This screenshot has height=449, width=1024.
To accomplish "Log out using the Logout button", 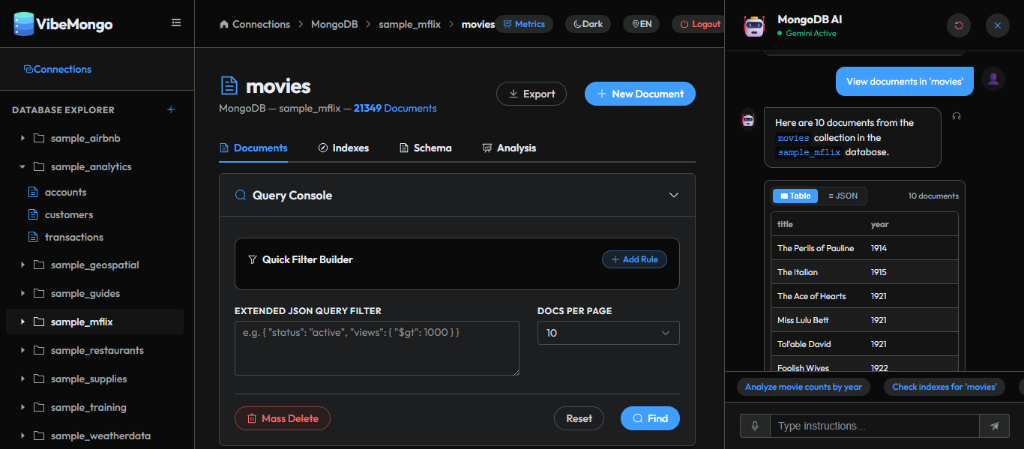I will coord(699,24).
